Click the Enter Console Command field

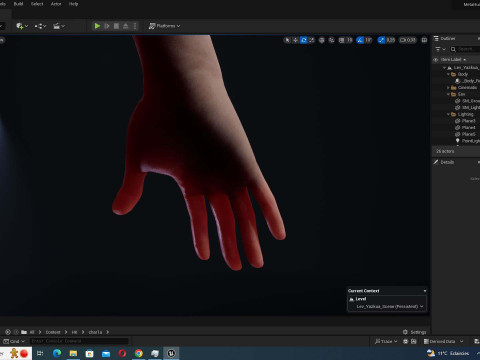pos(79,341)
